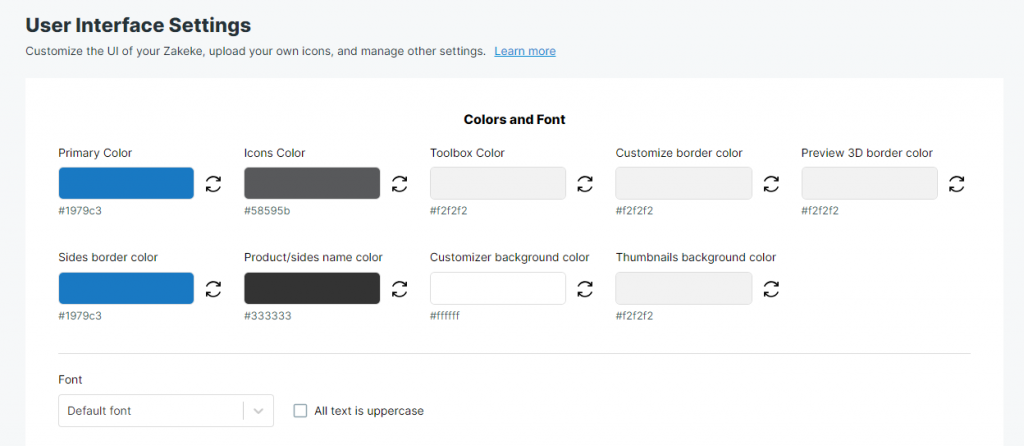The width and height of the screenshot is (1024, 446).
Task: Open the Default font dropdown
Action: pyautogui.click(x=166, y=411)
